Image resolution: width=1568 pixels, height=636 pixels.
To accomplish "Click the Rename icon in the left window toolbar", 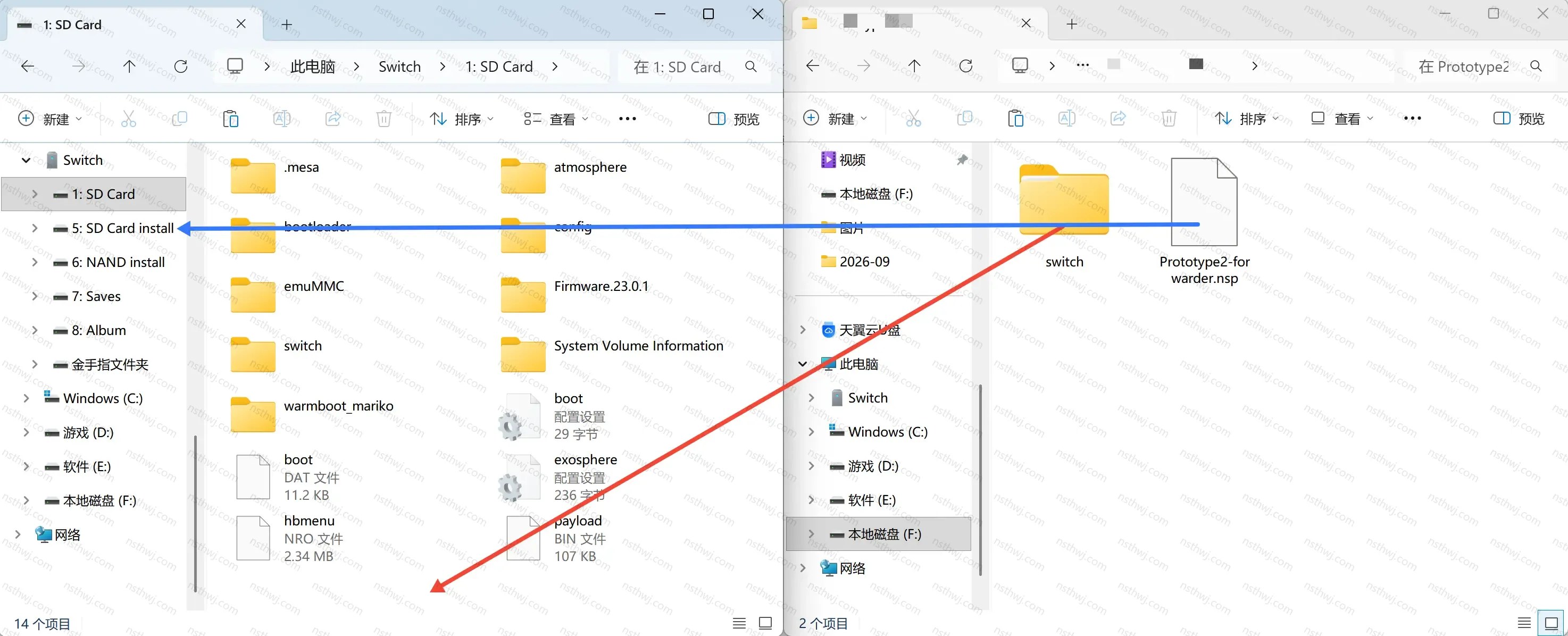I will click(x=282, y=119).
